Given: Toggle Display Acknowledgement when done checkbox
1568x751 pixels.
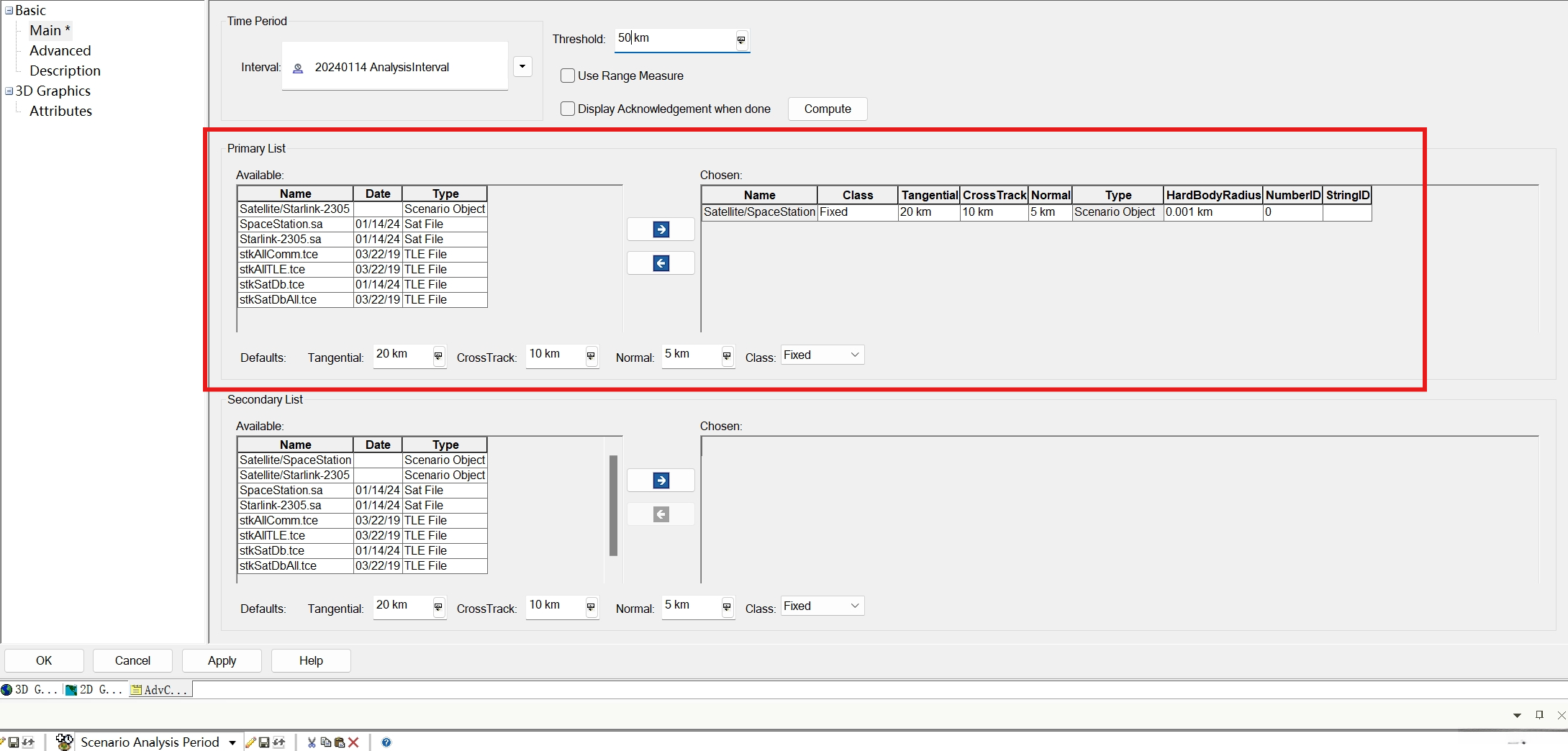Looking at the screenshot, I should click(x=568, y=109).
